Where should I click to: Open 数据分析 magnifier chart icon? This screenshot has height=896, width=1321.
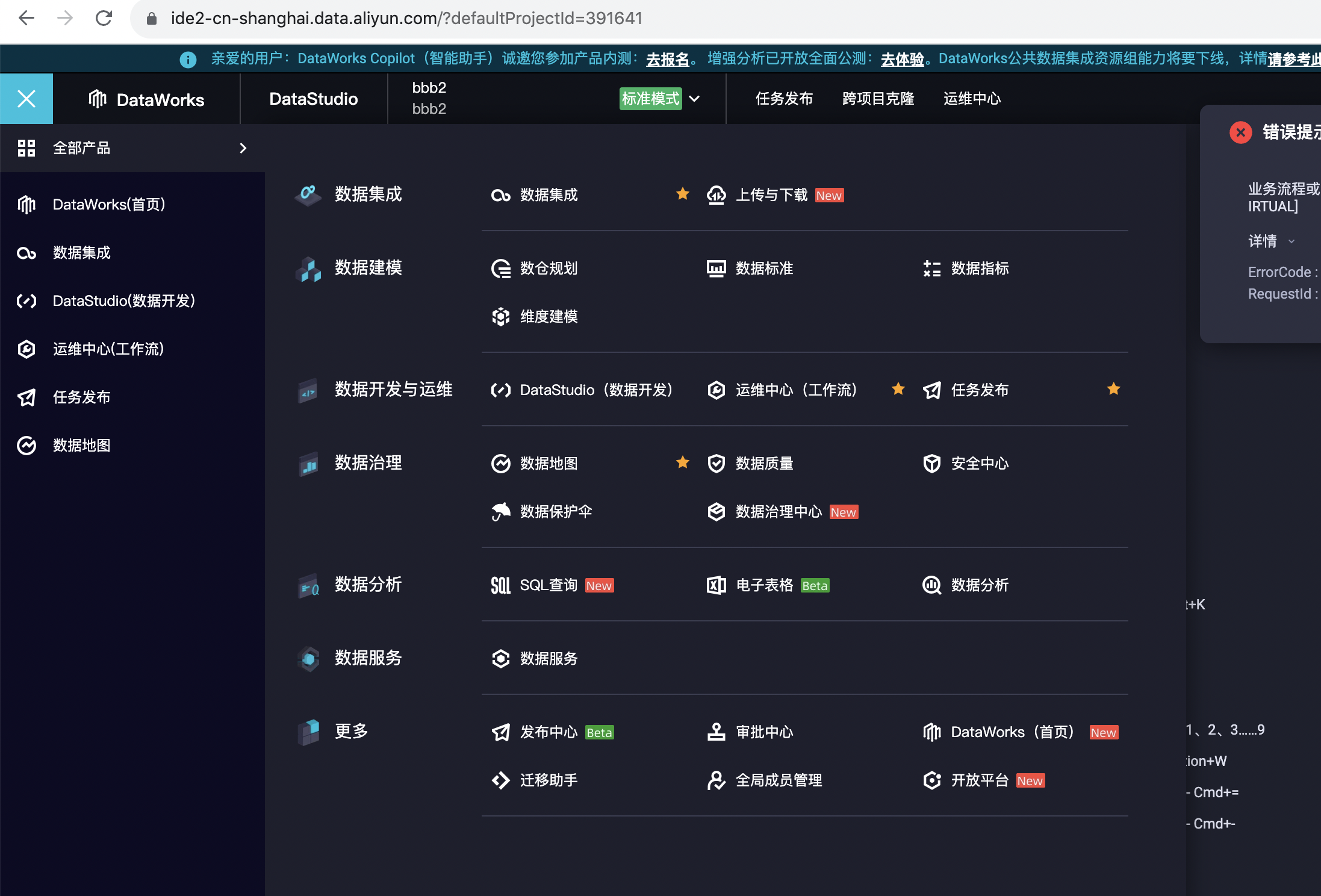click(931, 585)
